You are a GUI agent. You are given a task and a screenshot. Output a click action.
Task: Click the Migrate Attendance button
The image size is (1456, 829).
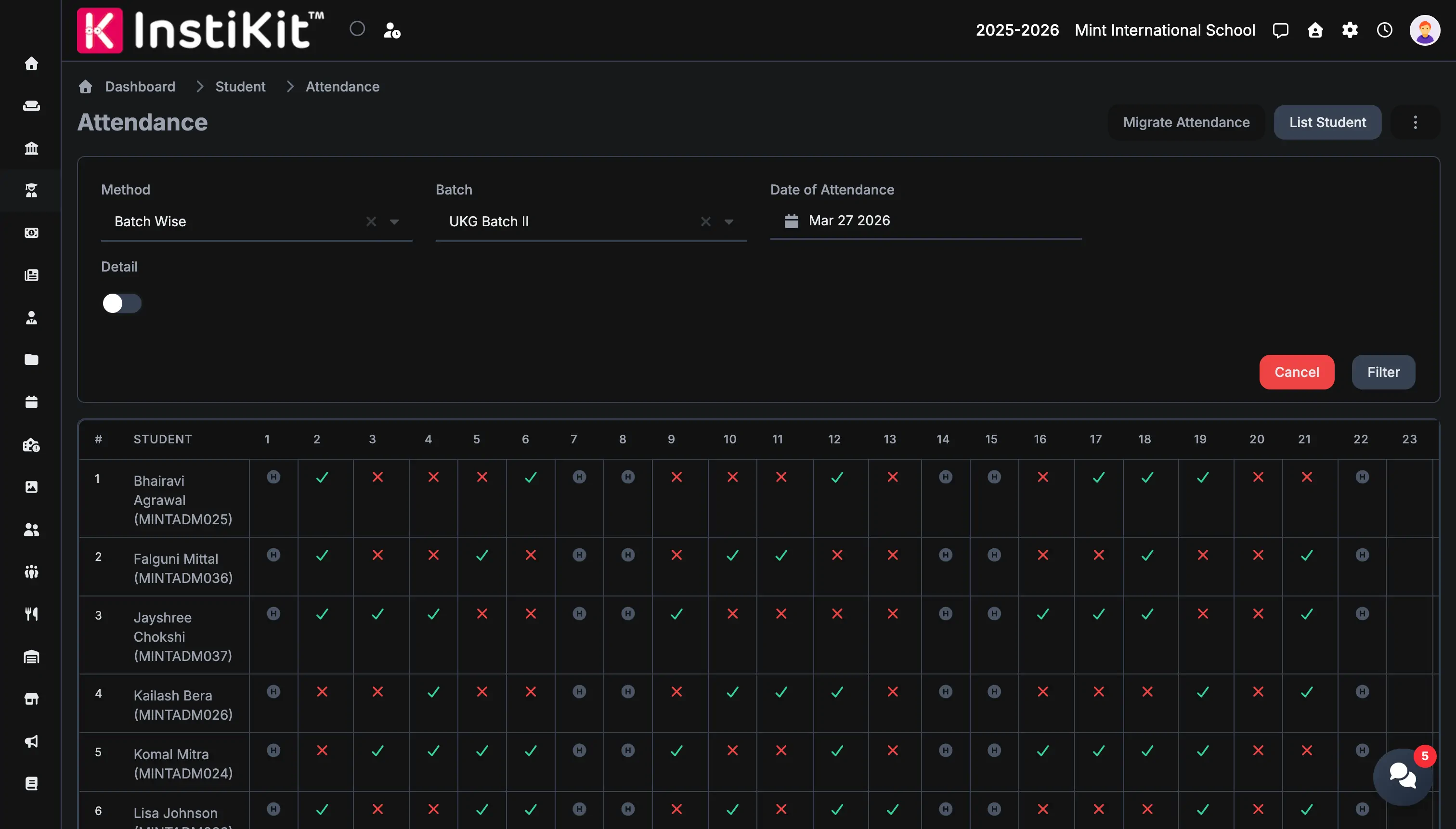[x=1186, y=122]
